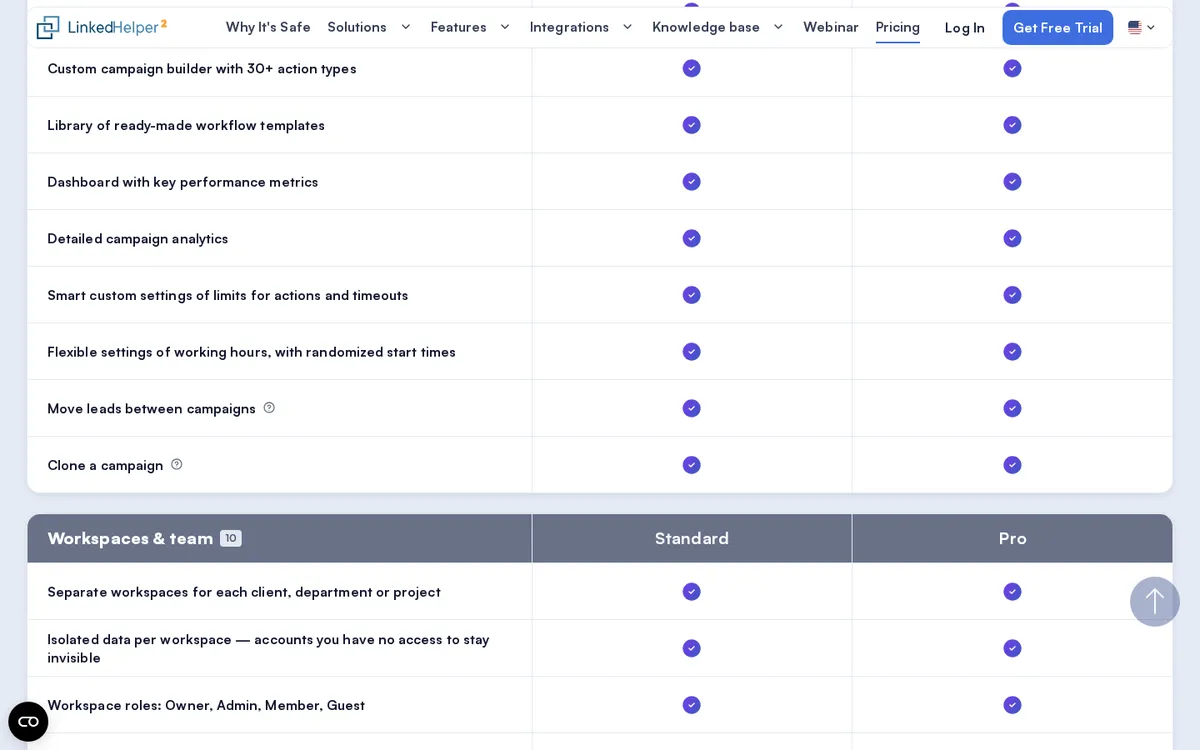Expand the Knowledge base dropdown chevron
The image size is (1200, 750).
(778, 27)
